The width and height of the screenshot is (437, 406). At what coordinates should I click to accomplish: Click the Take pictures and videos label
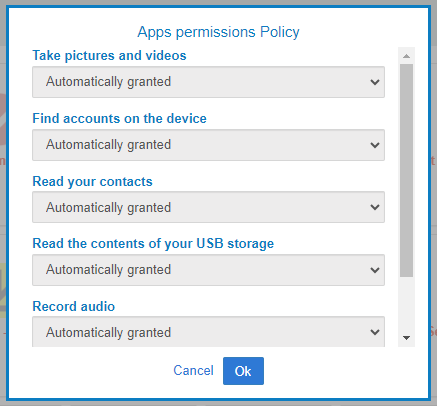pyautogui.click(x=109, y=56)
